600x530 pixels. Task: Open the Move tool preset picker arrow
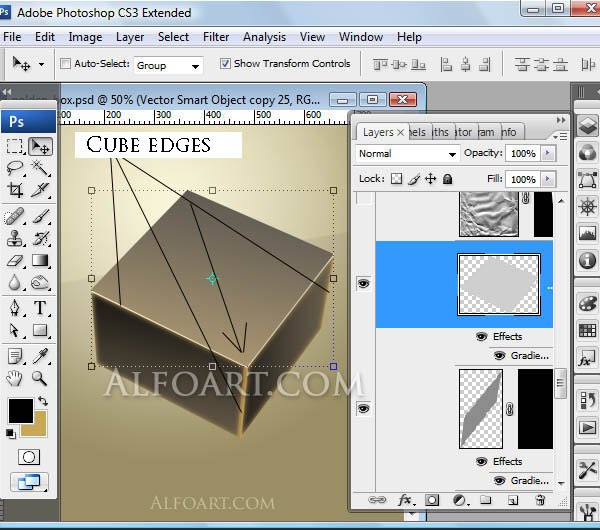(41, 64)
